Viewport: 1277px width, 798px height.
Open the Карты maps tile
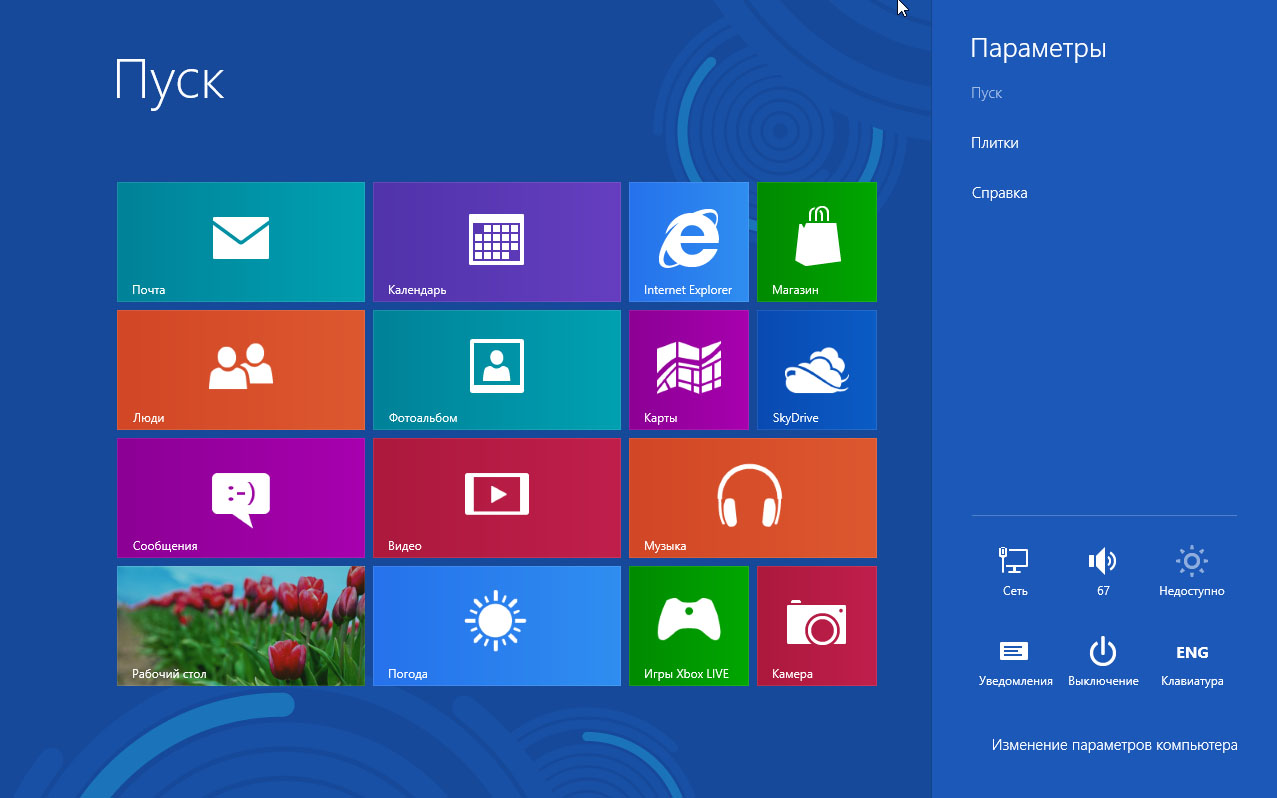[x=689, y=370]
